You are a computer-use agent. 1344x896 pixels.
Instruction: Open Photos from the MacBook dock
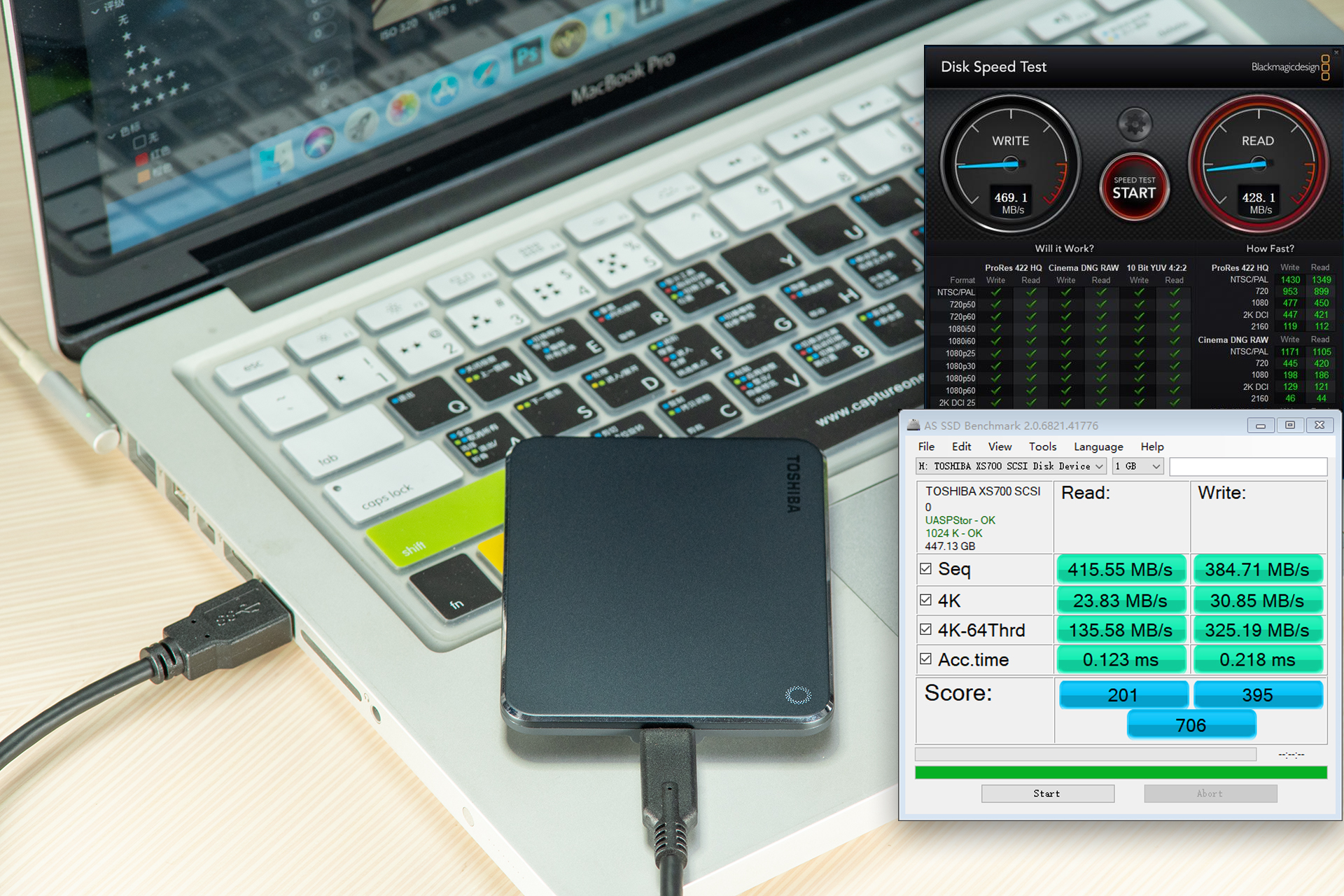pyautogui.click(x=402, y=108)
